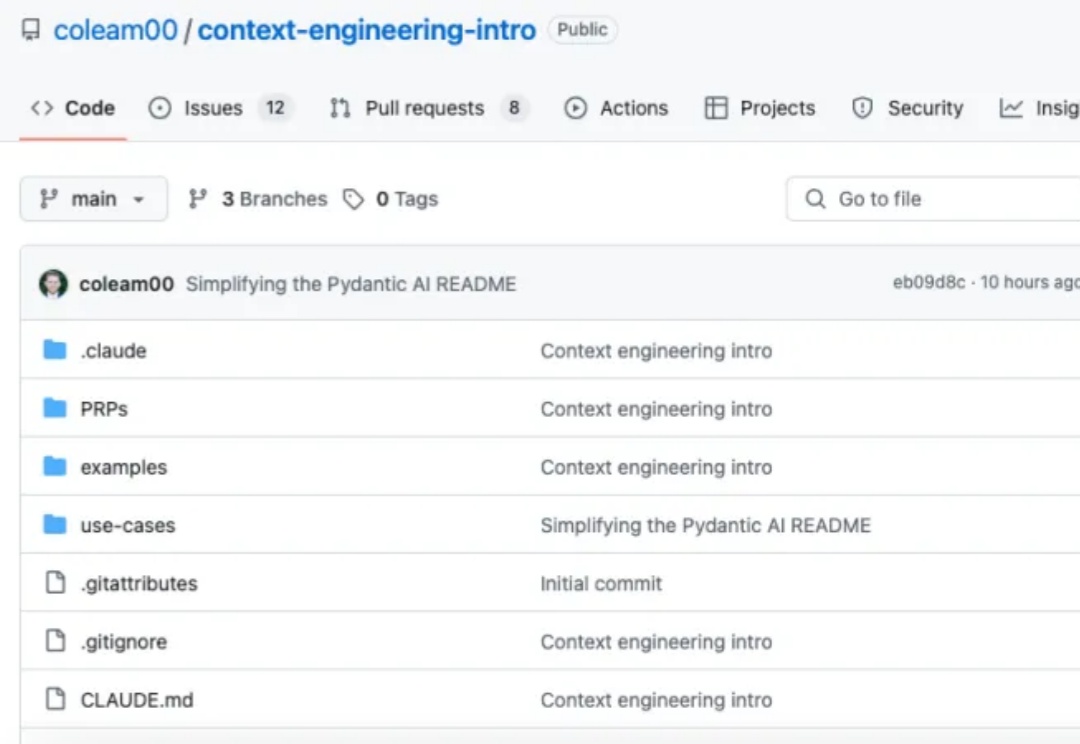This screenshot has width=1080, height=744.
Task: Open the use-cases folder
Action: (x=127, y=526)
